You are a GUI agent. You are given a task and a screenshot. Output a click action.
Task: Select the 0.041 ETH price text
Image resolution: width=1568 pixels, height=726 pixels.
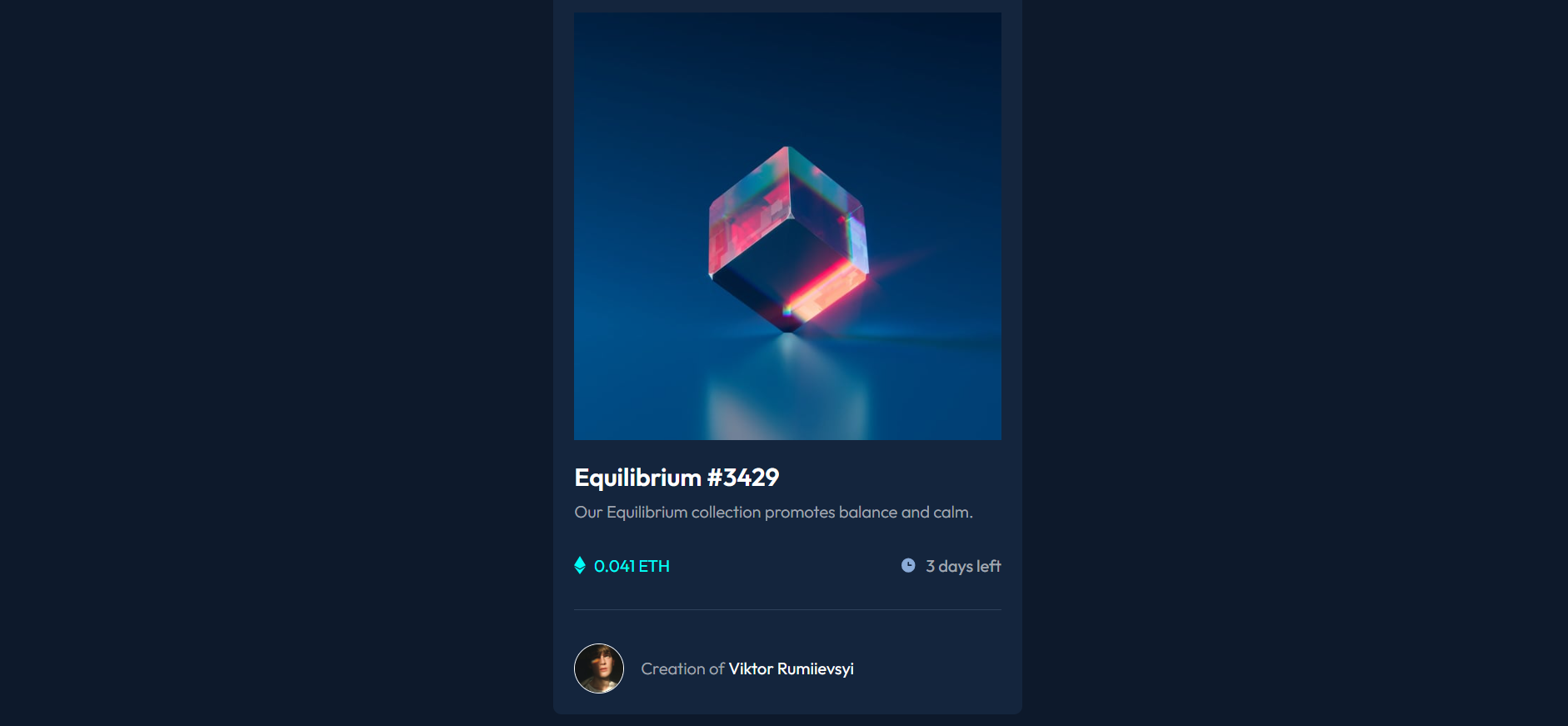click(632, 566)
